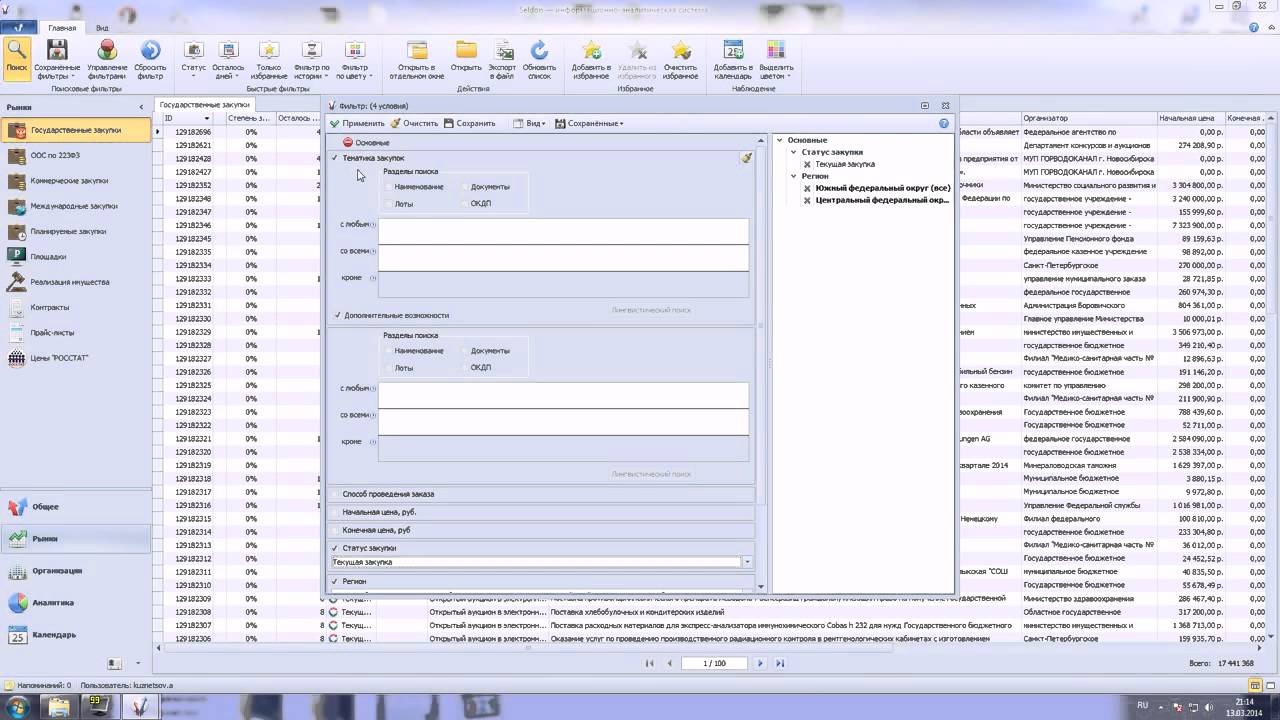Go to previous page arrow

tap(670, 663)
